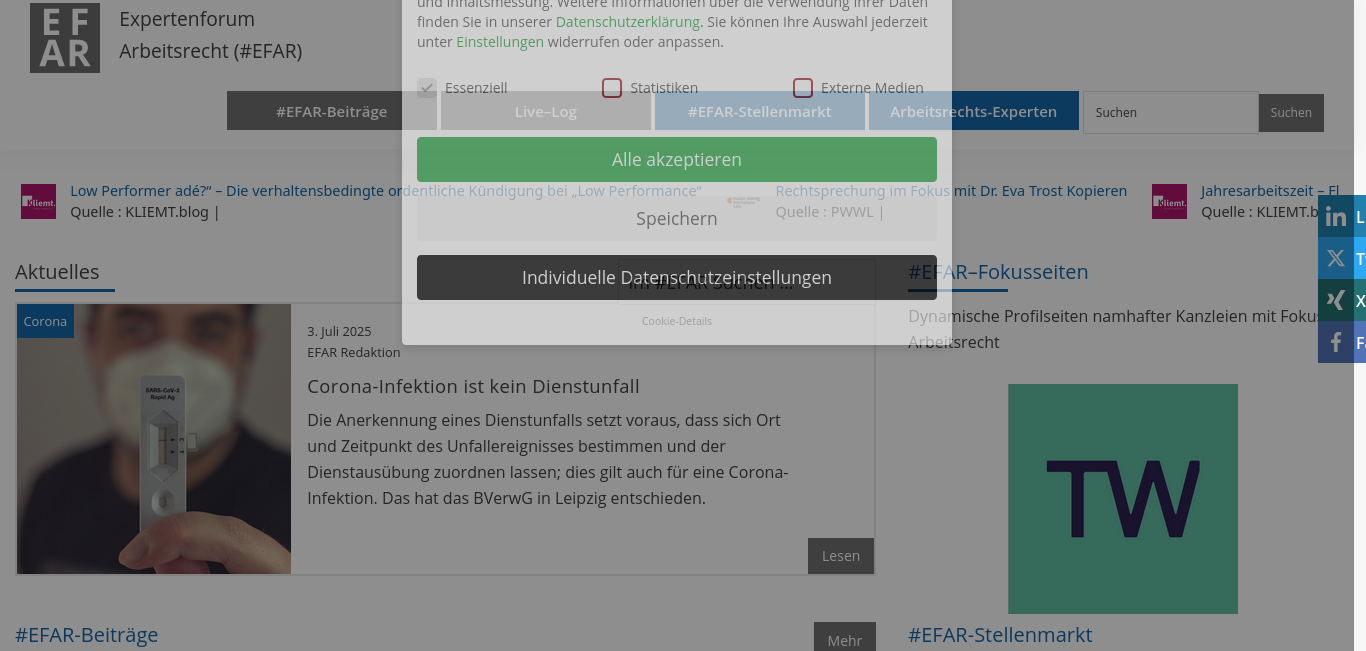Click the Aktuelles section heading
Image resolution: width=1366 pixels, height=651 pixels.
coord(57,272)
